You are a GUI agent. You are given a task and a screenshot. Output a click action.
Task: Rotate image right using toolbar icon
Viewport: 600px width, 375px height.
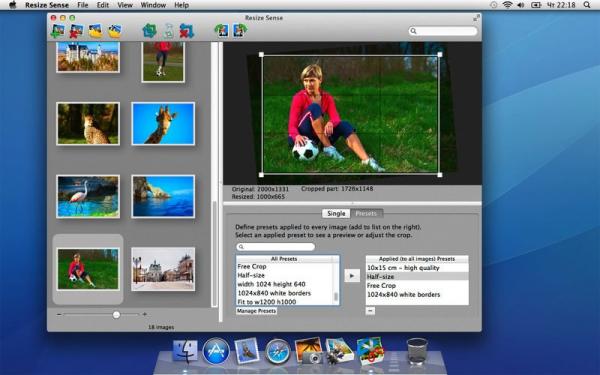(x=240, y=30)
